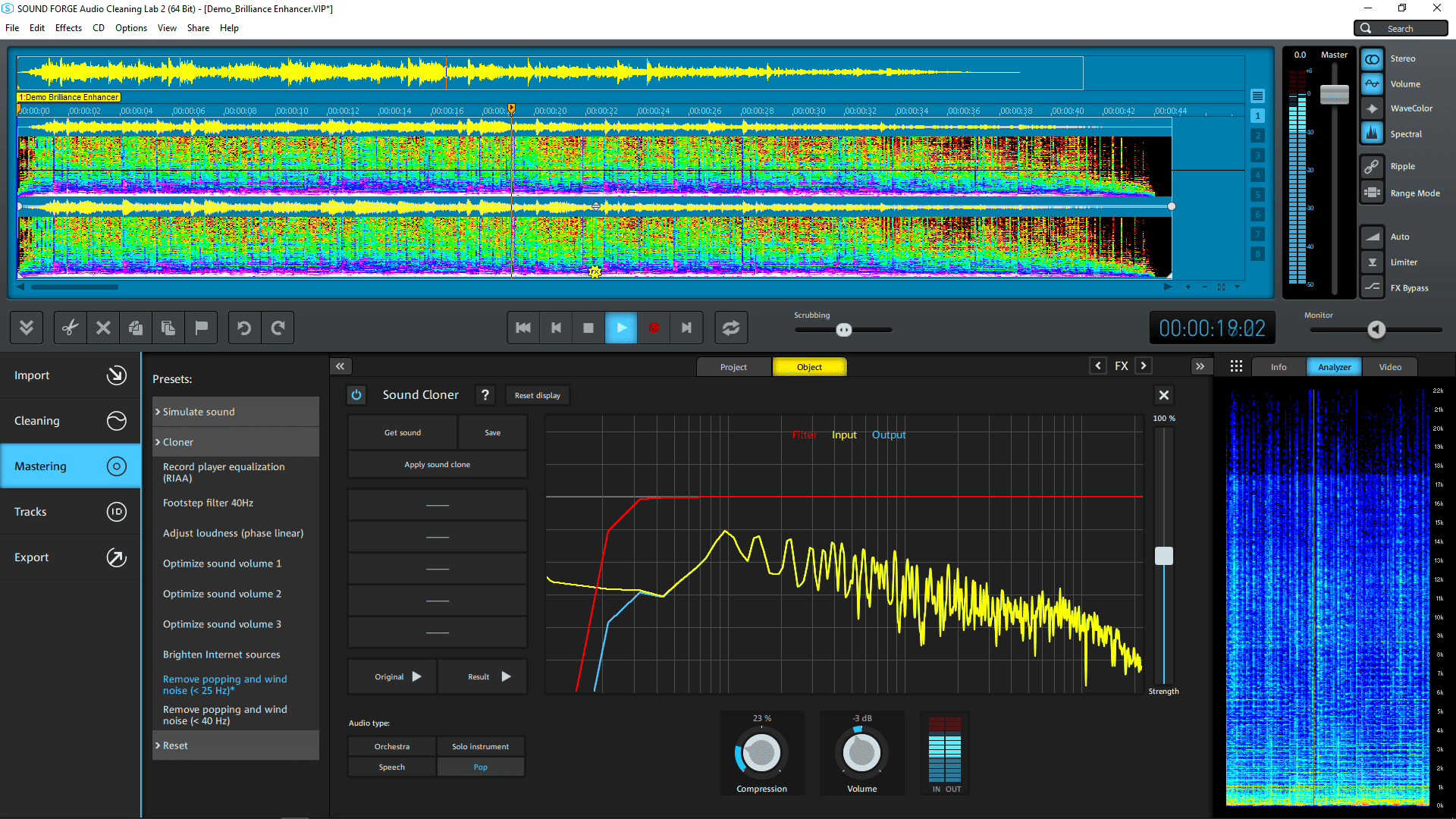Viewport: 1456px width, 819px height.
Task: Go to next FX with right arrow
Action: point(1144,366)
